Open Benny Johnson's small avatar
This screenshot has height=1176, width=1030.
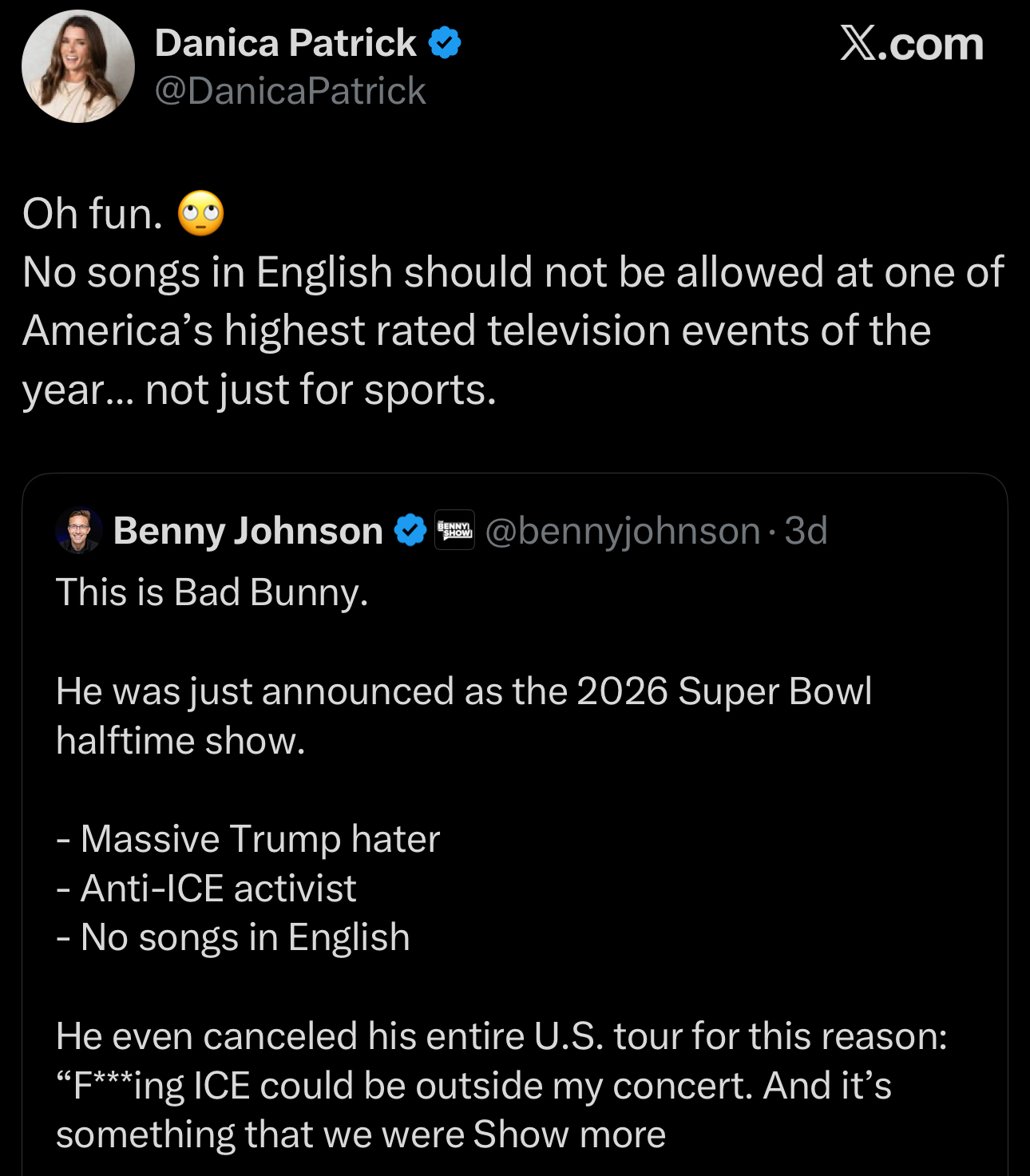(x=79, y=531)
